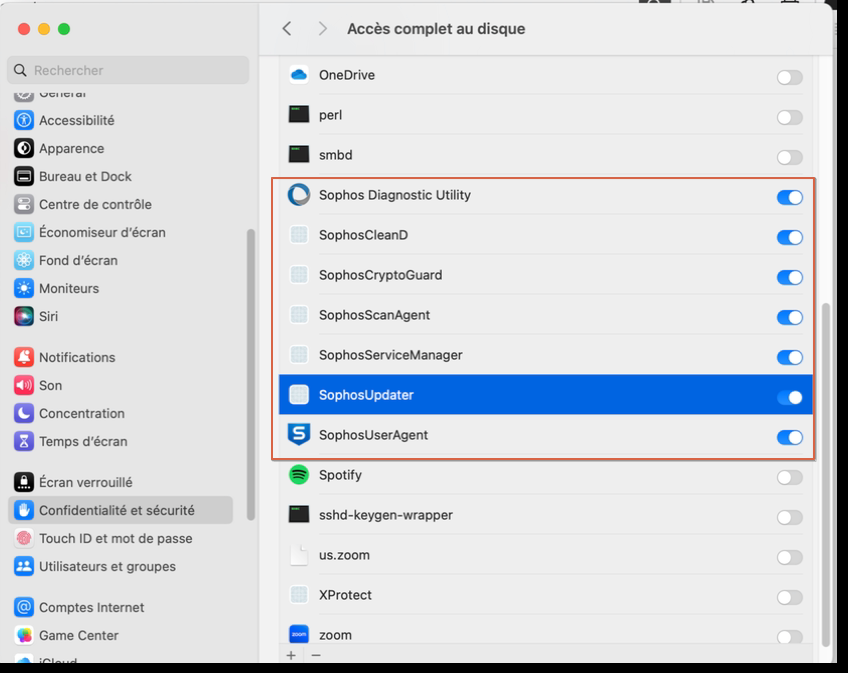Select the SophosCryptoGuard row text
This screenshot has height=673, width=848.
tap(381, 275)
